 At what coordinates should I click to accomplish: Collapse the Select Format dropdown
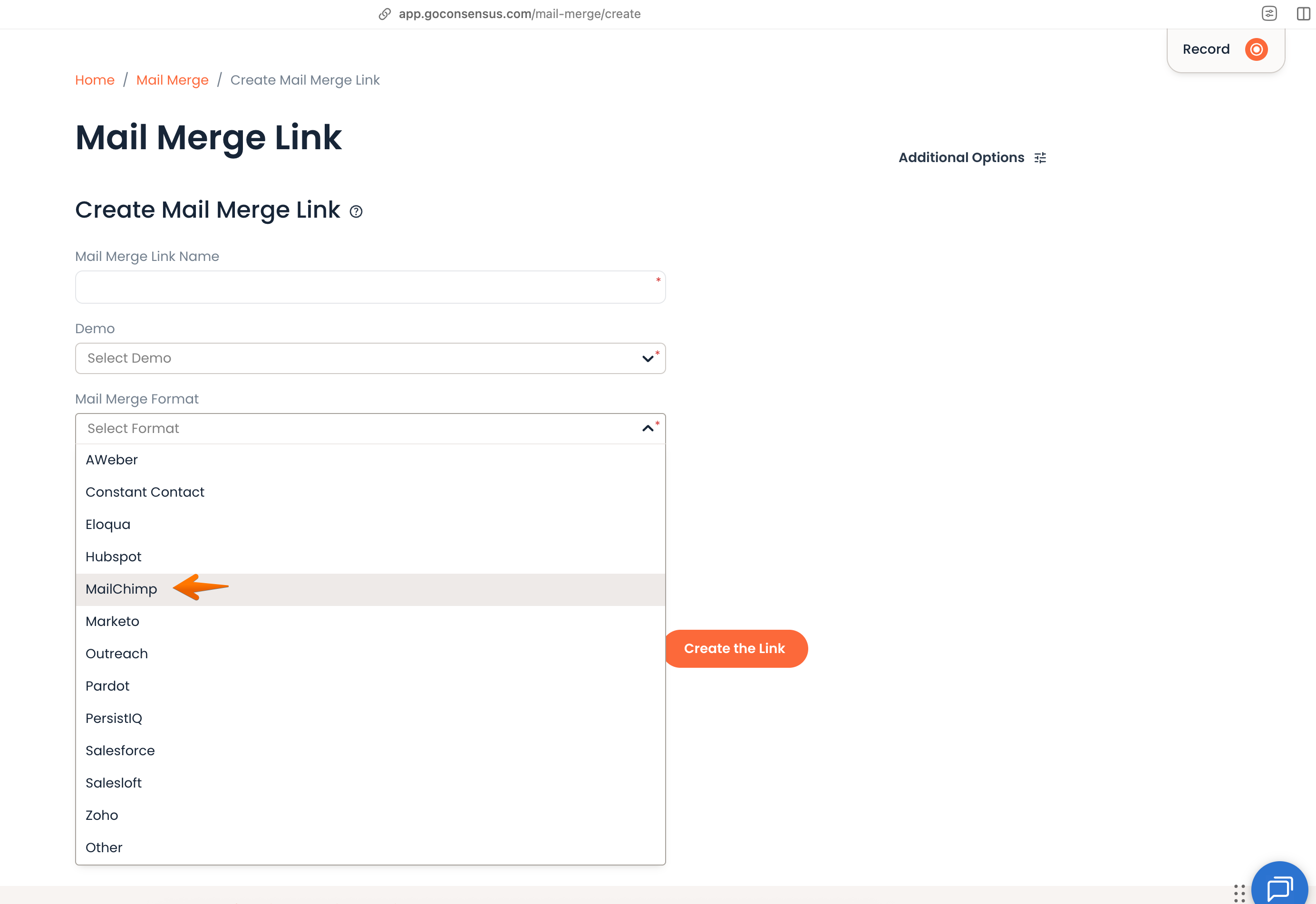pyautogui.click(x=370, y=428)
